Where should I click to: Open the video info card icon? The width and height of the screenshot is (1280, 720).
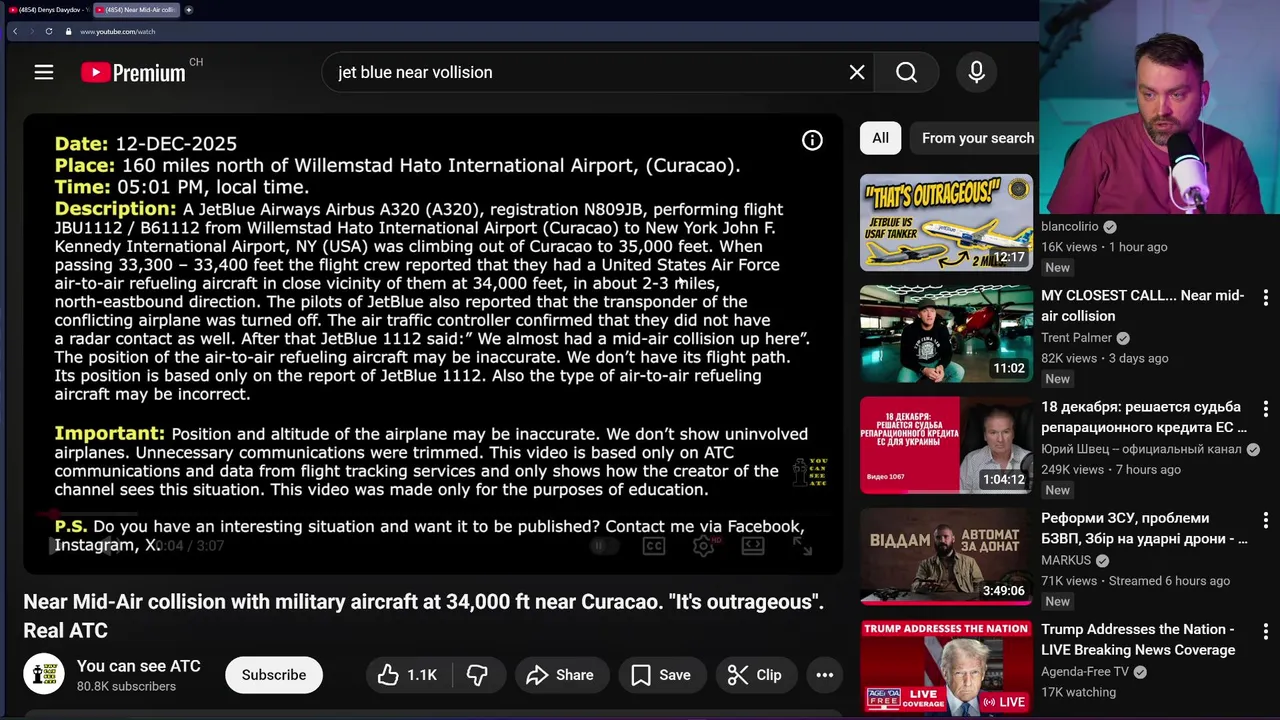click(812, 141)
